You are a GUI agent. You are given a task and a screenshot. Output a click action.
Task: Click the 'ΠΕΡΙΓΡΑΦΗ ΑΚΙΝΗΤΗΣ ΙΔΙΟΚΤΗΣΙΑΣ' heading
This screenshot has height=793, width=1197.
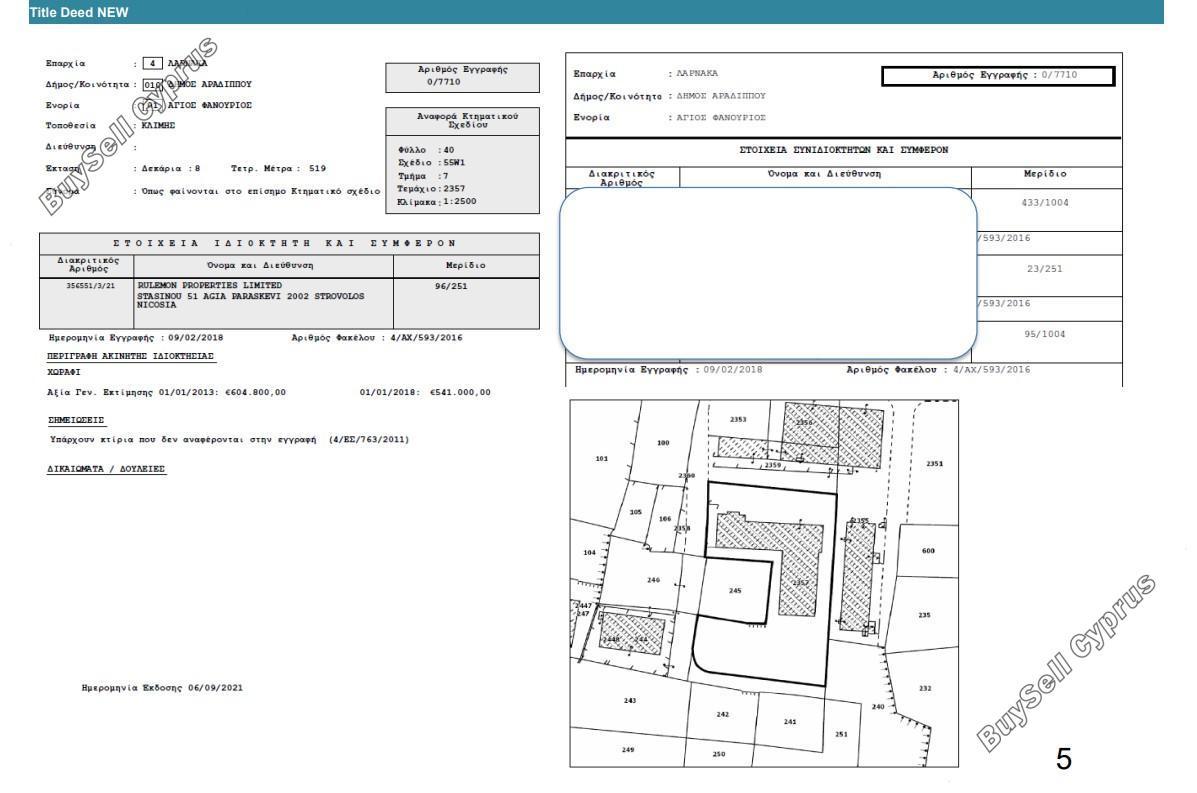131,356
